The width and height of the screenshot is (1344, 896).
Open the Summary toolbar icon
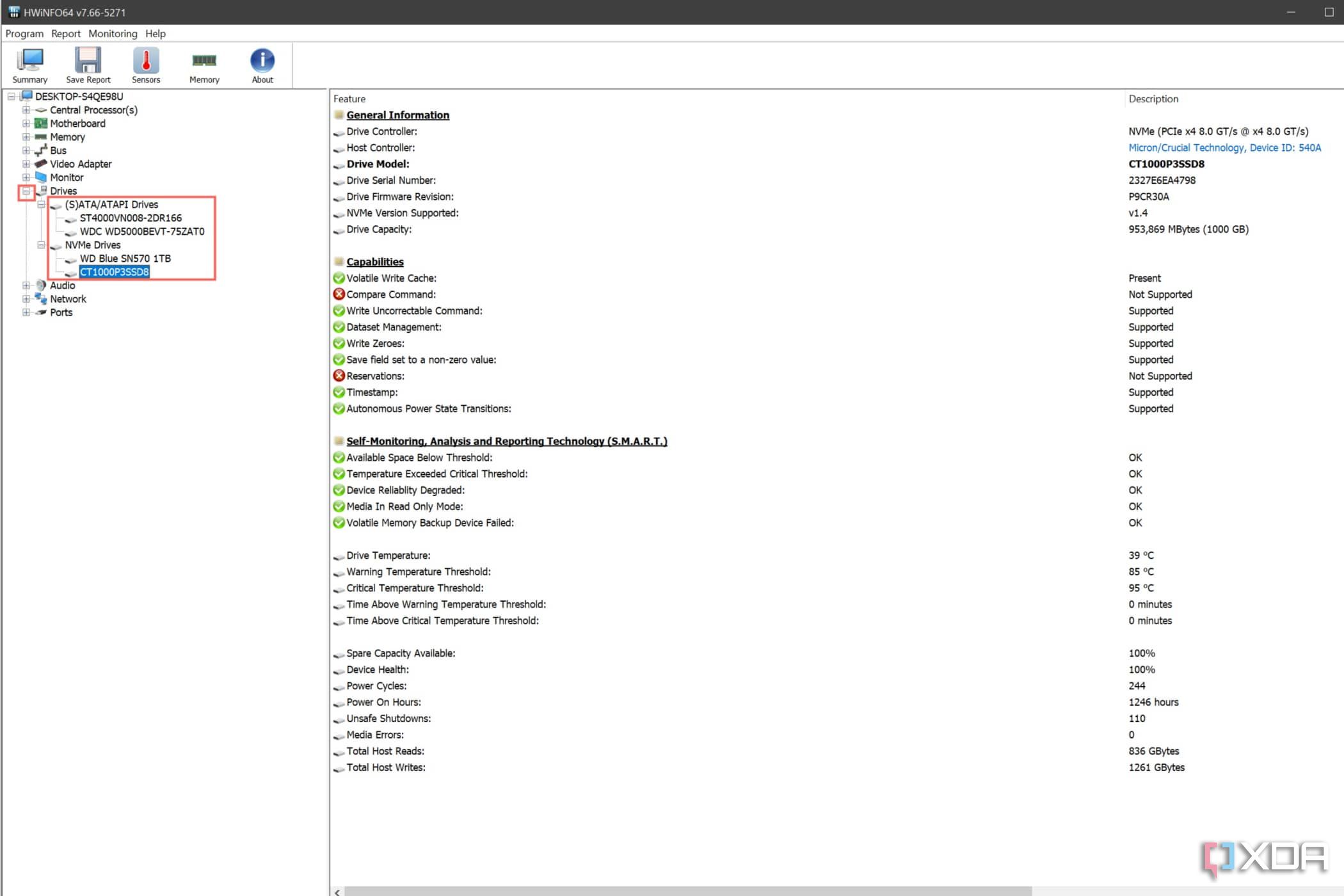click(29, 65)
